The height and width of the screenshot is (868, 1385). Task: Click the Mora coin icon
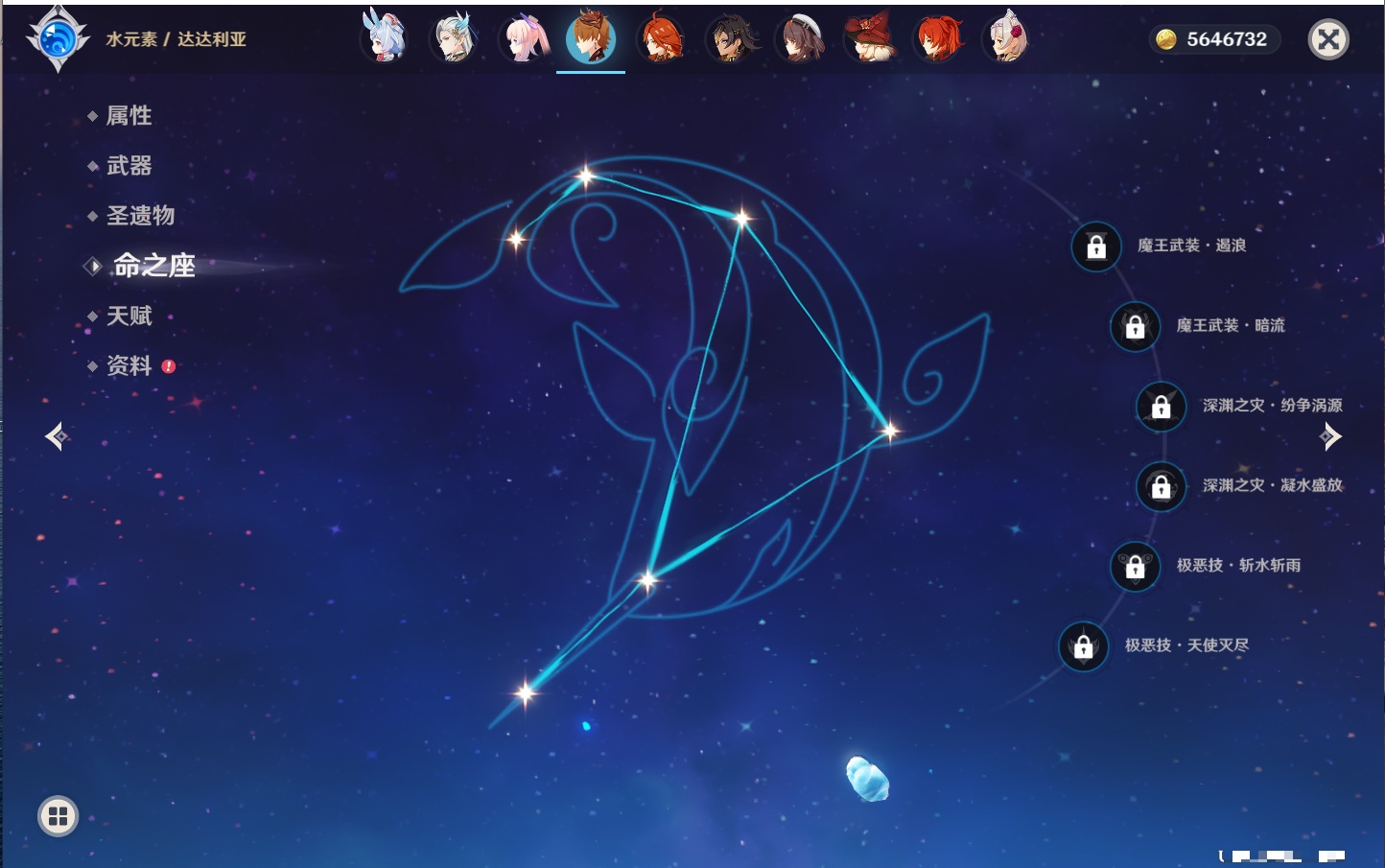(1166, 39)
